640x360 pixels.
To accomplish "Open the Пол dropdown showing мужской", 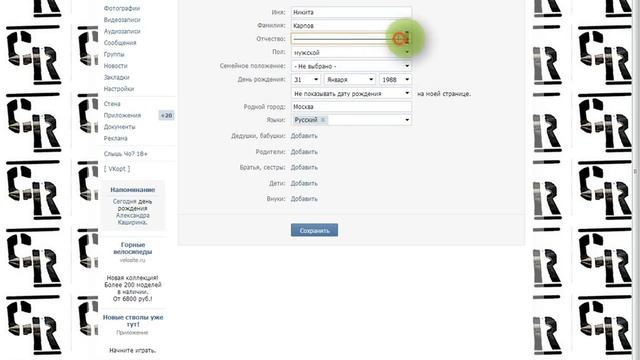I will click(x=351, y=52).
